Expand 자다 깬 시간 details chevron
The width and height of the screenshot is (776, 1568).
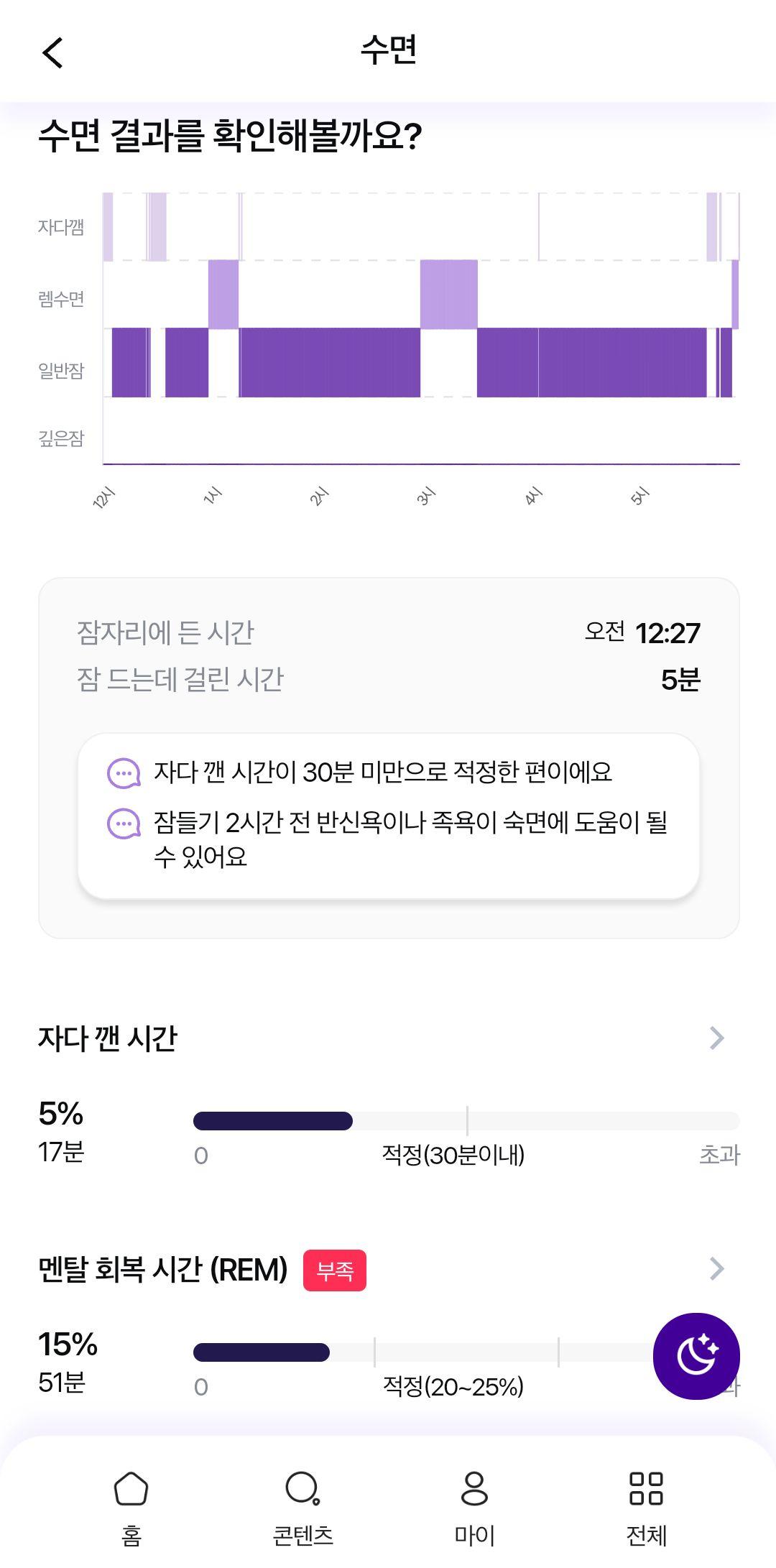point(716,1038)
